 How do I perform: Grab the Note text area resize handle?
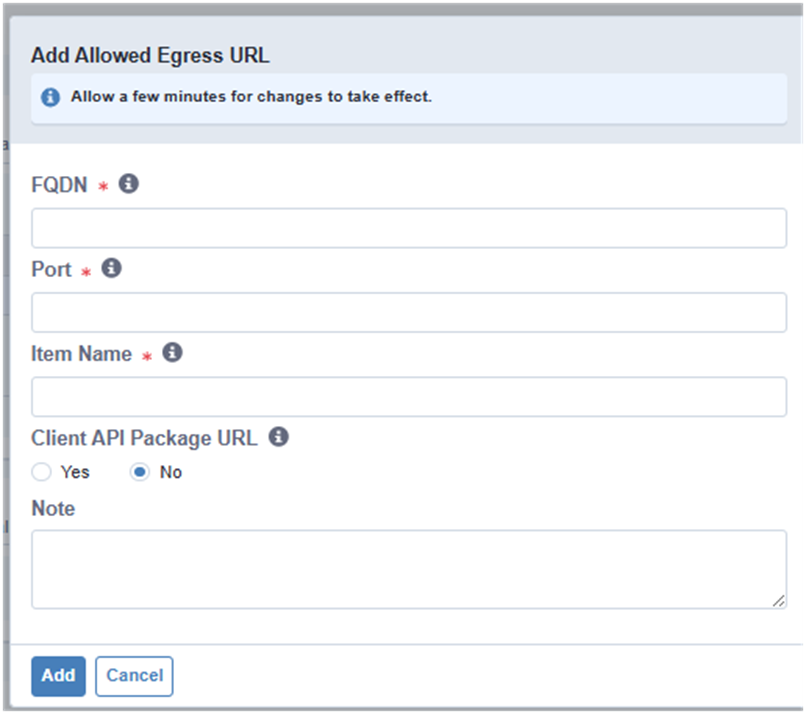coord(779,601)
